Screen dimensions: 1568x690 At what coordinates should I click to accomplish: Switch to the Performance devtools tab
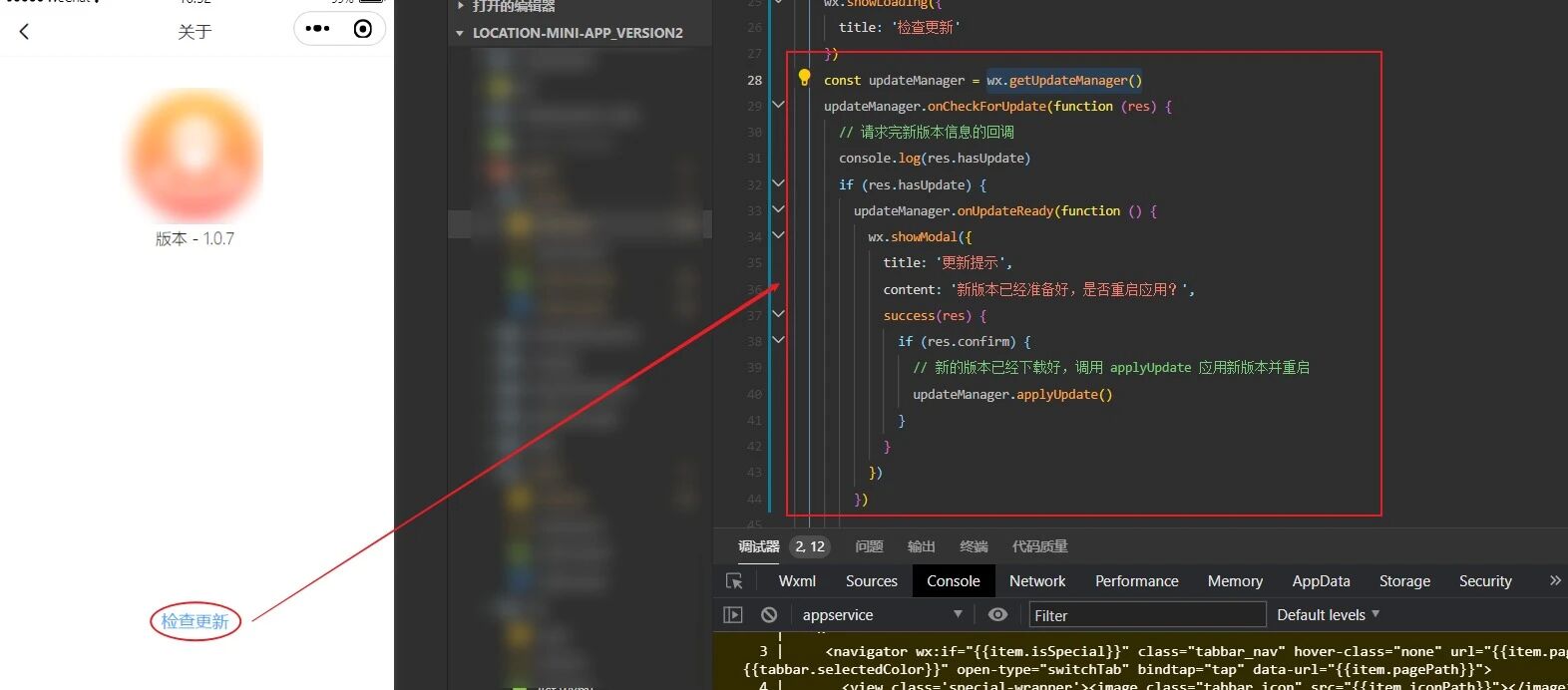(1137, 581)
